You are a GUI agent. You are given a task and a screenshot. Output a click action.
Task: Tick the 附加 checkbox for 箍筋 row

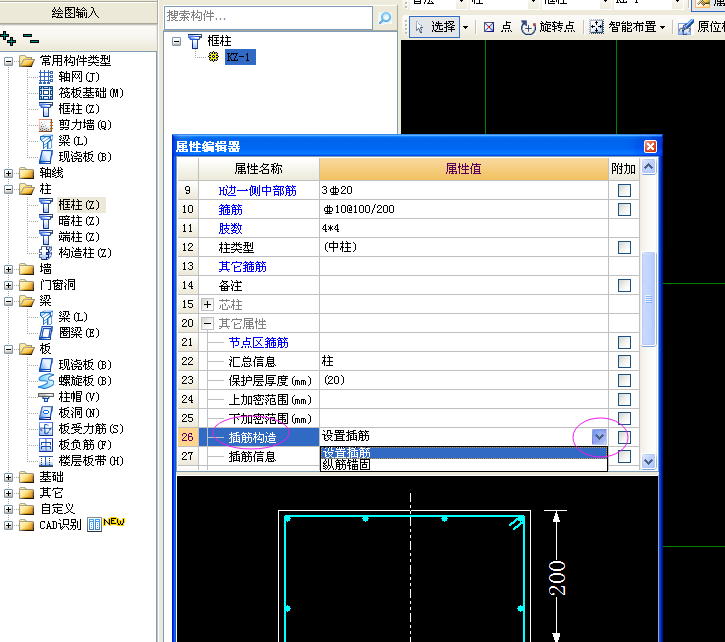click(x=624, y=209)
